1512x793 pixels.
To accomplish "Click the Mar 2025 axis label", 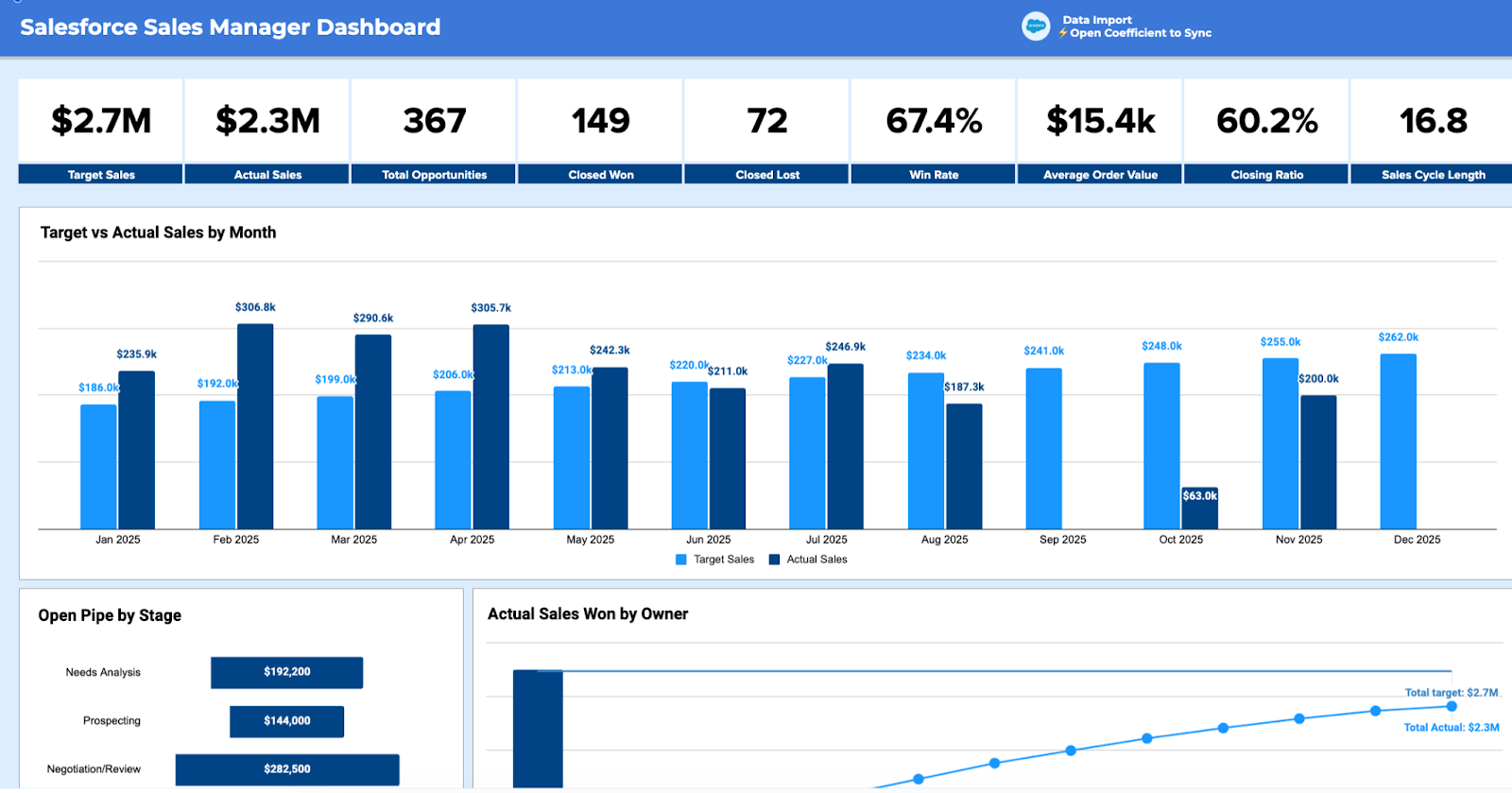I will [x=354, y=540].
